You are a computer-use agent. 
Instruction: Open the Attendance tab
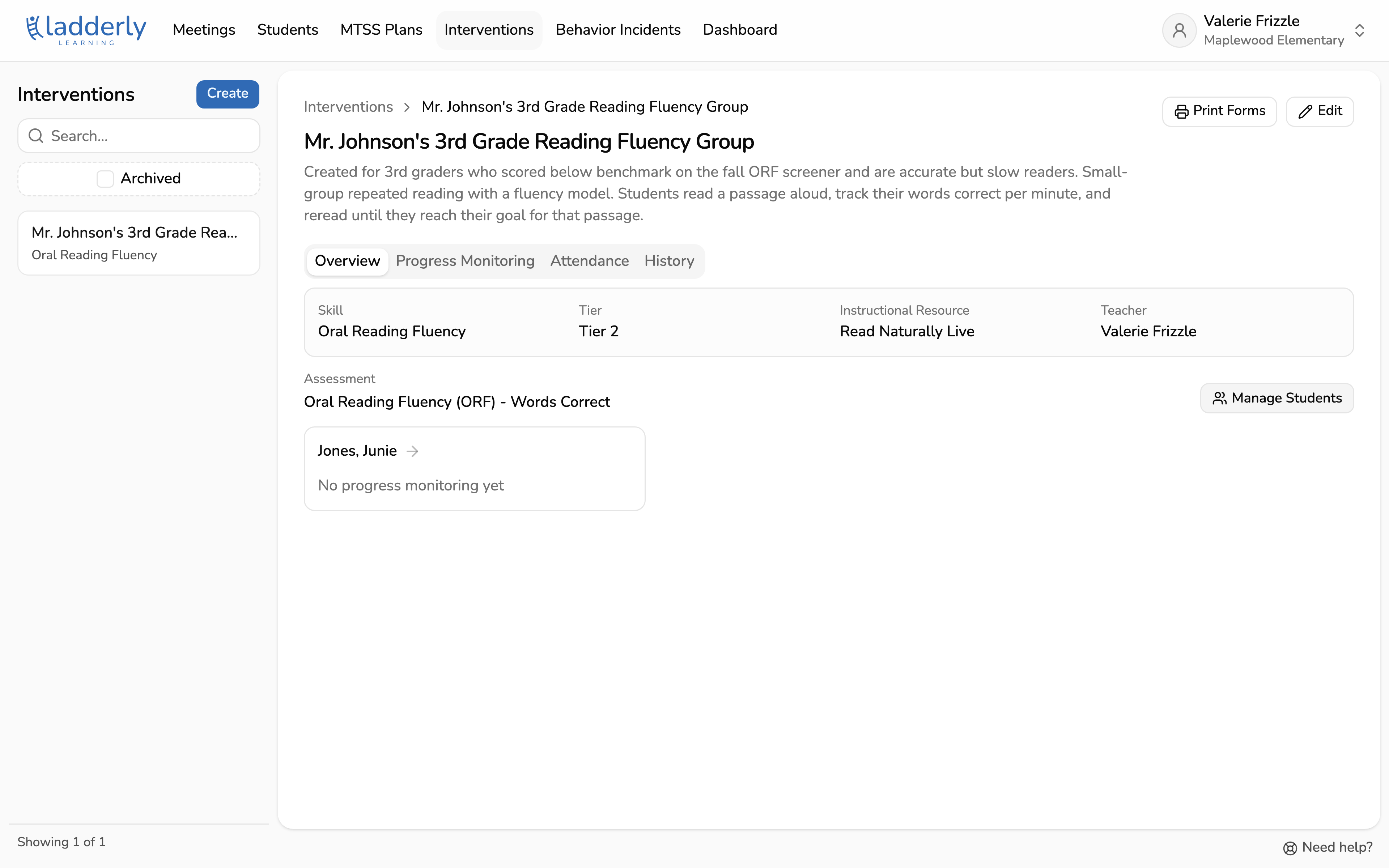590,261
